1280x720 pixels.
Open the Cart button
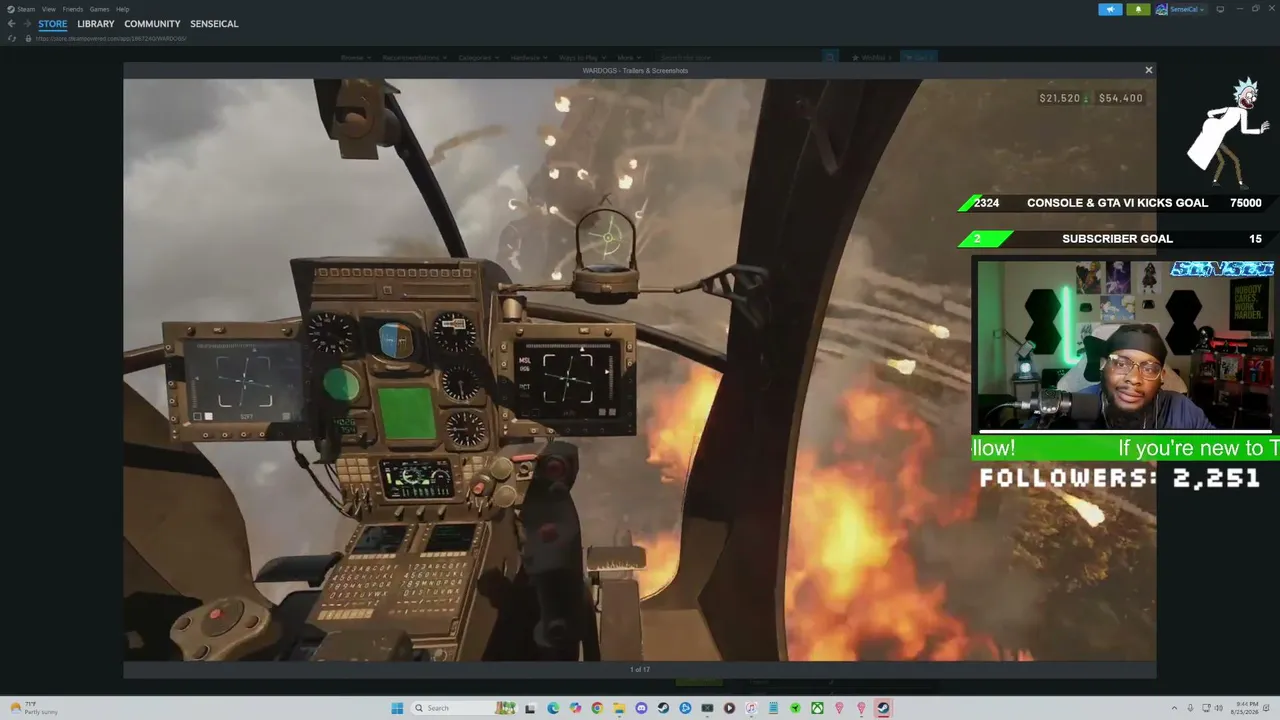tap(918, 58)
